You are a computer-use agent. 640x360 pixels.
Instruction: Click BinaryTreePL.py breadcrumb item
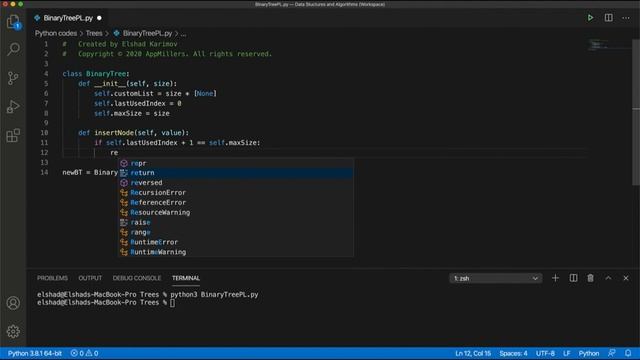tap(147, 33)
